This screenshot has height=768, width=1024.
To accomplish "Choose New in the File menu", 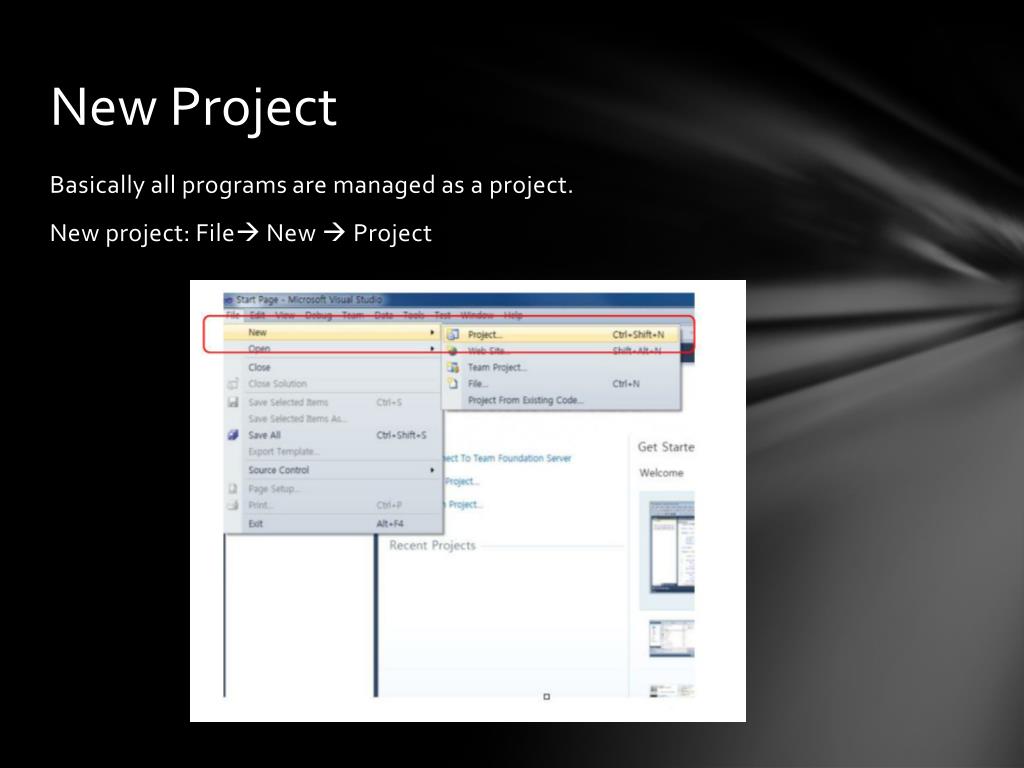I will pyautogui.click(x=332, y=332).
